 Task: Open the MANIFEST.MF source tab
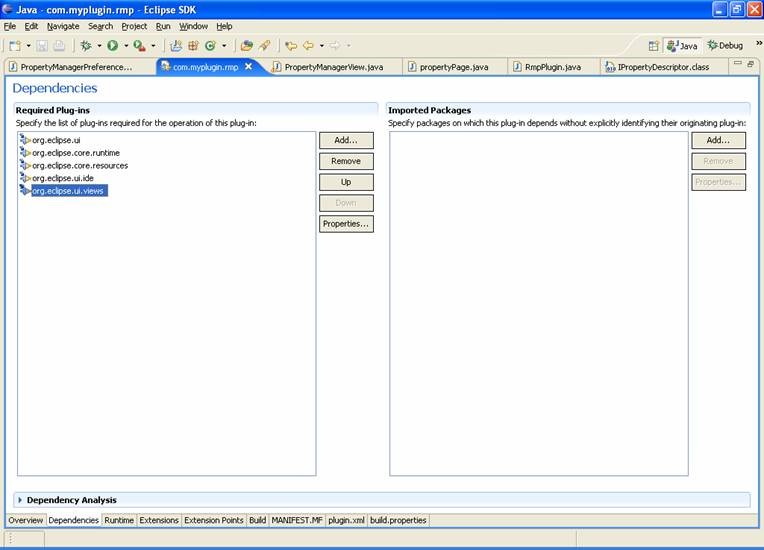coord(297,520)
